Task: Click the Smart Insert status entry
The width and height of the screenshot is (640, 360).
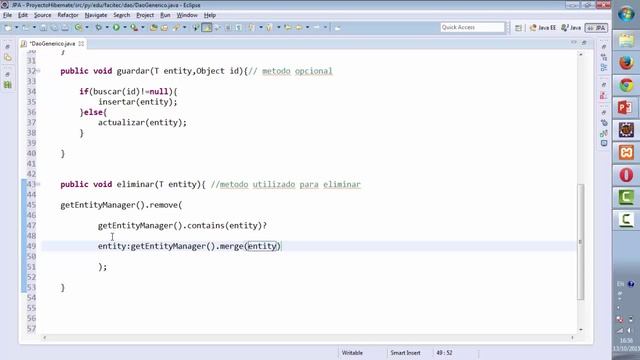Action: tap(405, 353)
